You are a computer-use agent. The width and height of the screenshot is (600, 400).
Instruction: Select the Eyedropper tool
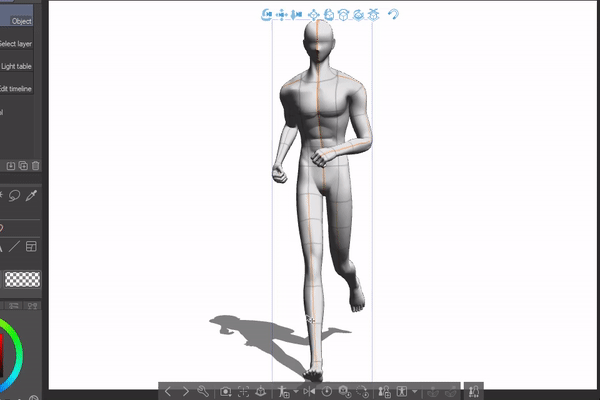click(31, 196)
